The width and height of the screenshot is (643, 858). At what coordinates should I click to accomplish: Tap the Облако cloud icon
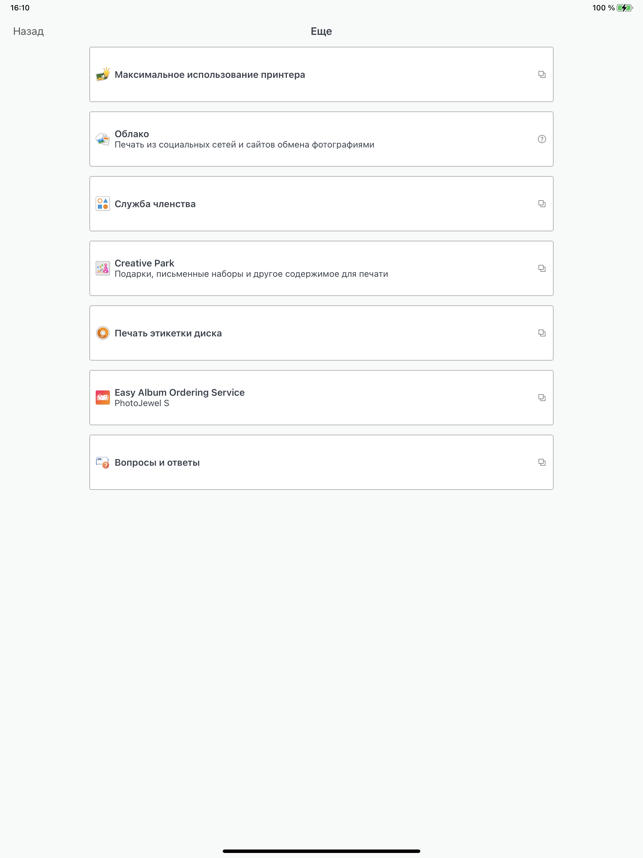[x=103, y=139]
